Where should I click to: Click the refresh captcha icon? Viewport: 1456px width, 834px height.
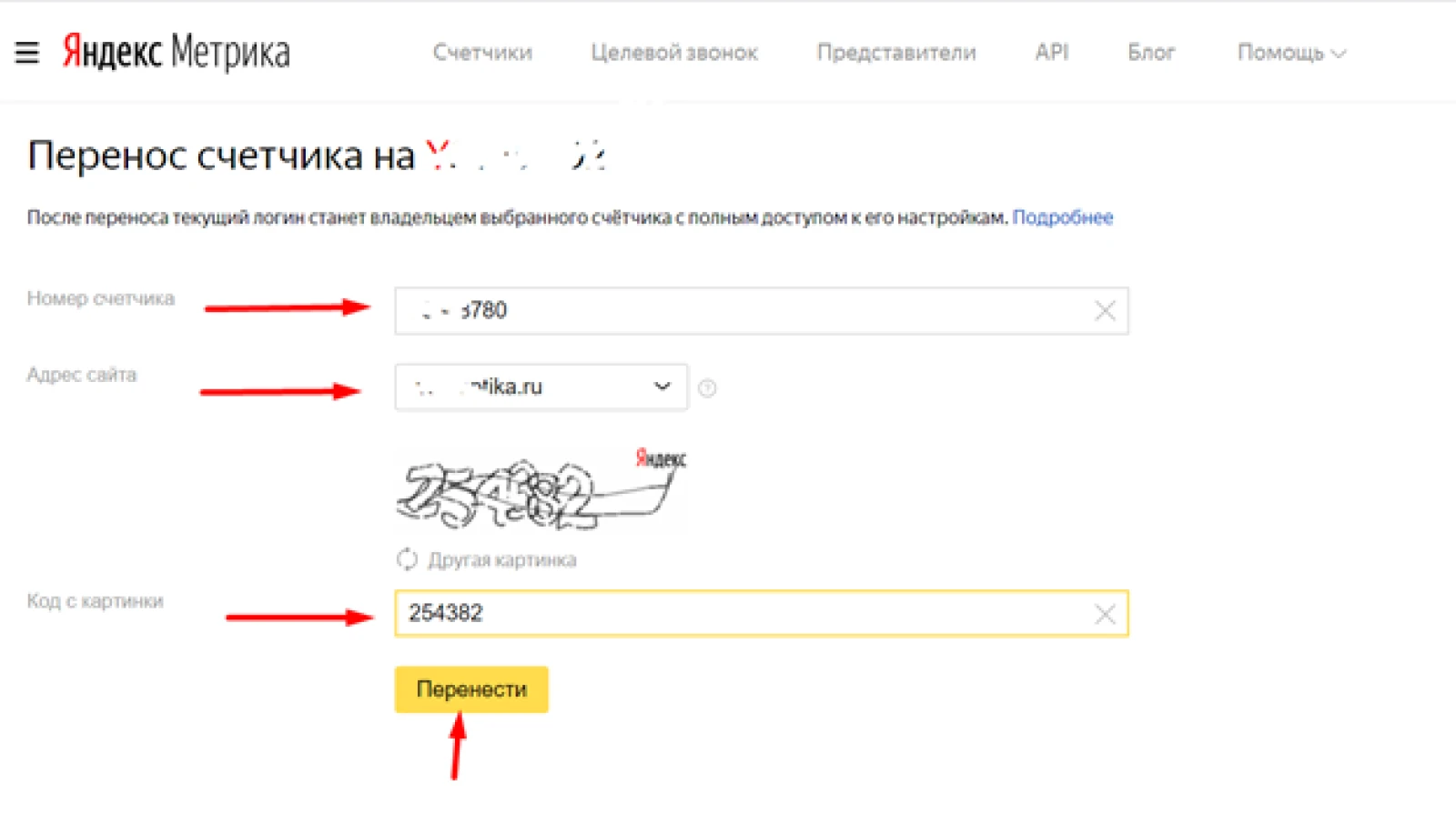tap(407, 559)
